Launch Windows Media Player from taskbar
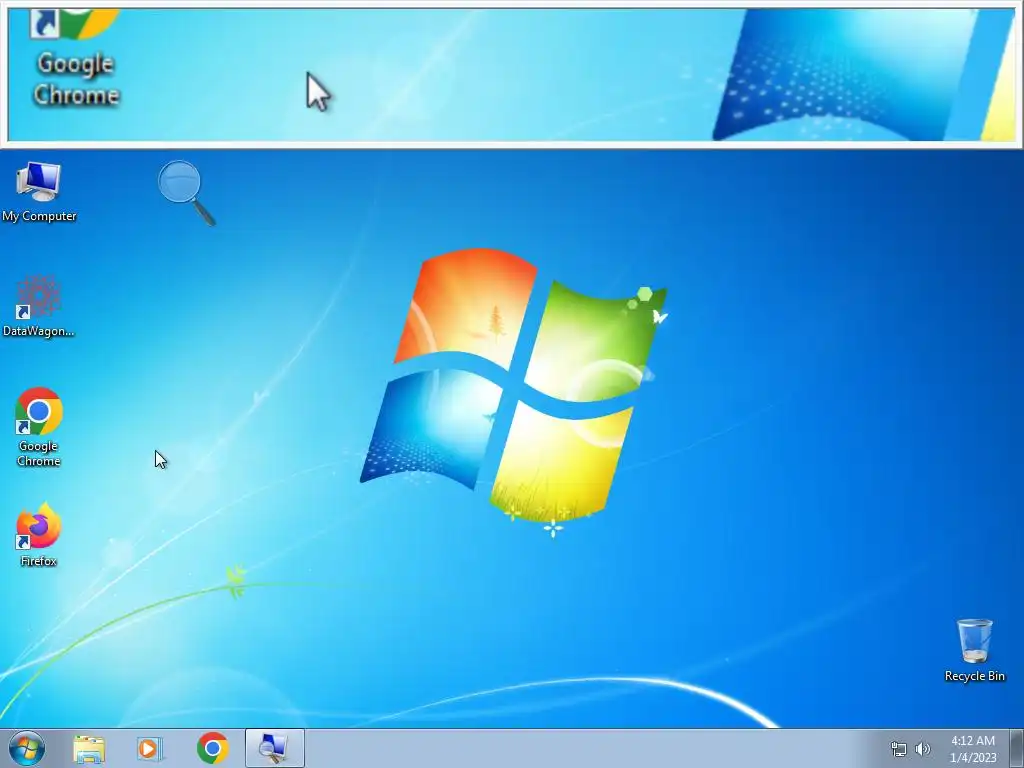The height and width of the screenshot is (768, 1024). (150, 748)
